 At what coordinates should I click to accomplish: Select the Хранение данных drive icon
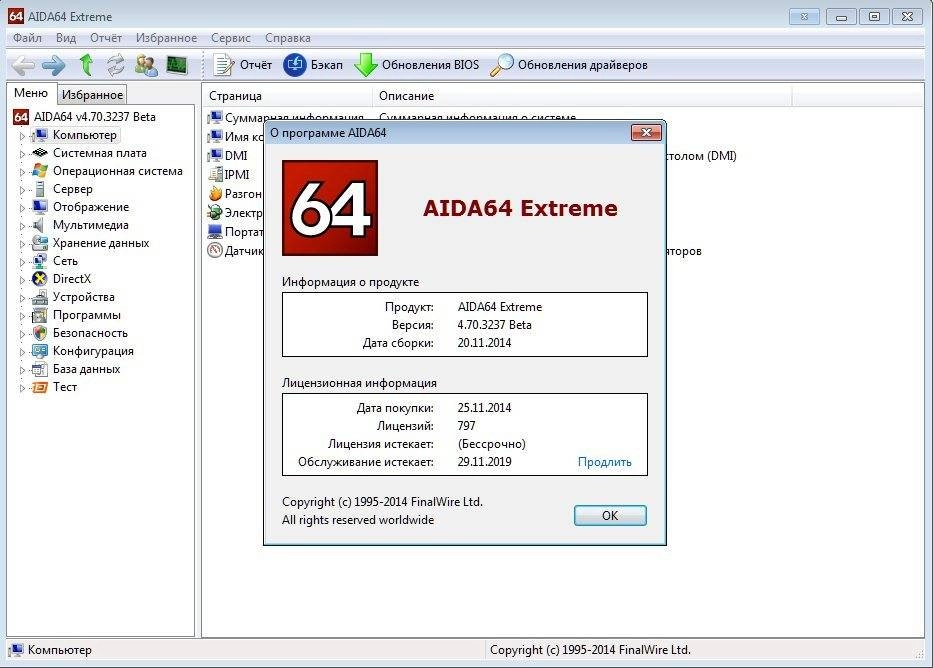coord(40,243)
